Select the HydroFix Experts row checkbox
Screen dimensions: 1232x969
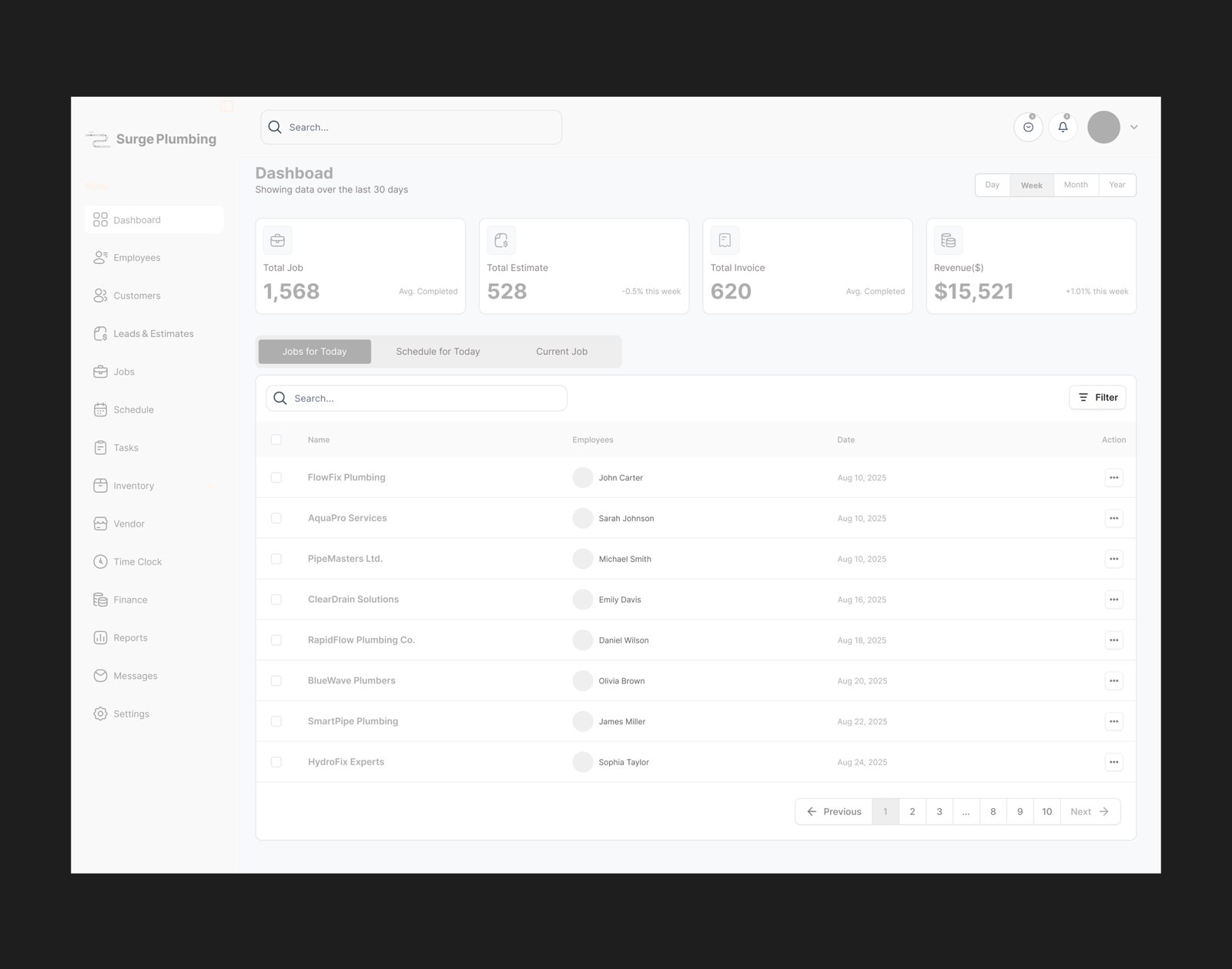click(276, 762)
